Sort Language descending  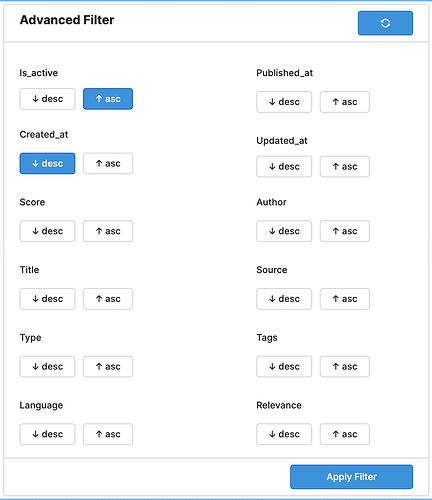coord(47,434)
